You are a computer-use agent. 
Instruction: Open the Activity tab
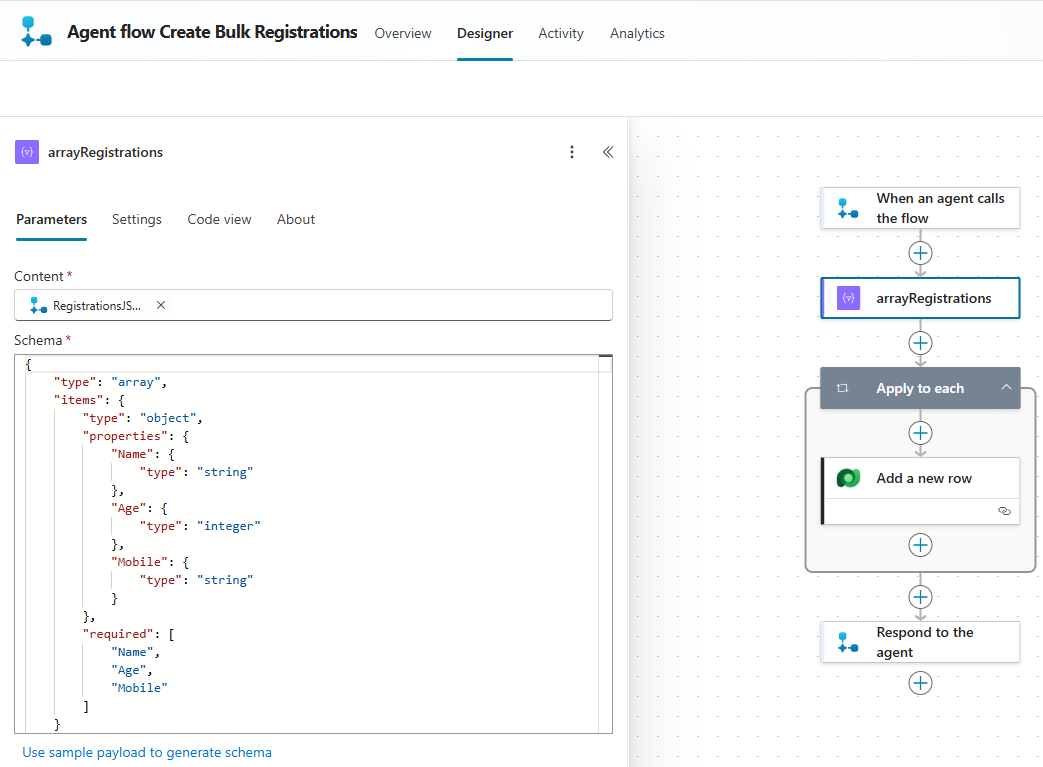(561, 33)
